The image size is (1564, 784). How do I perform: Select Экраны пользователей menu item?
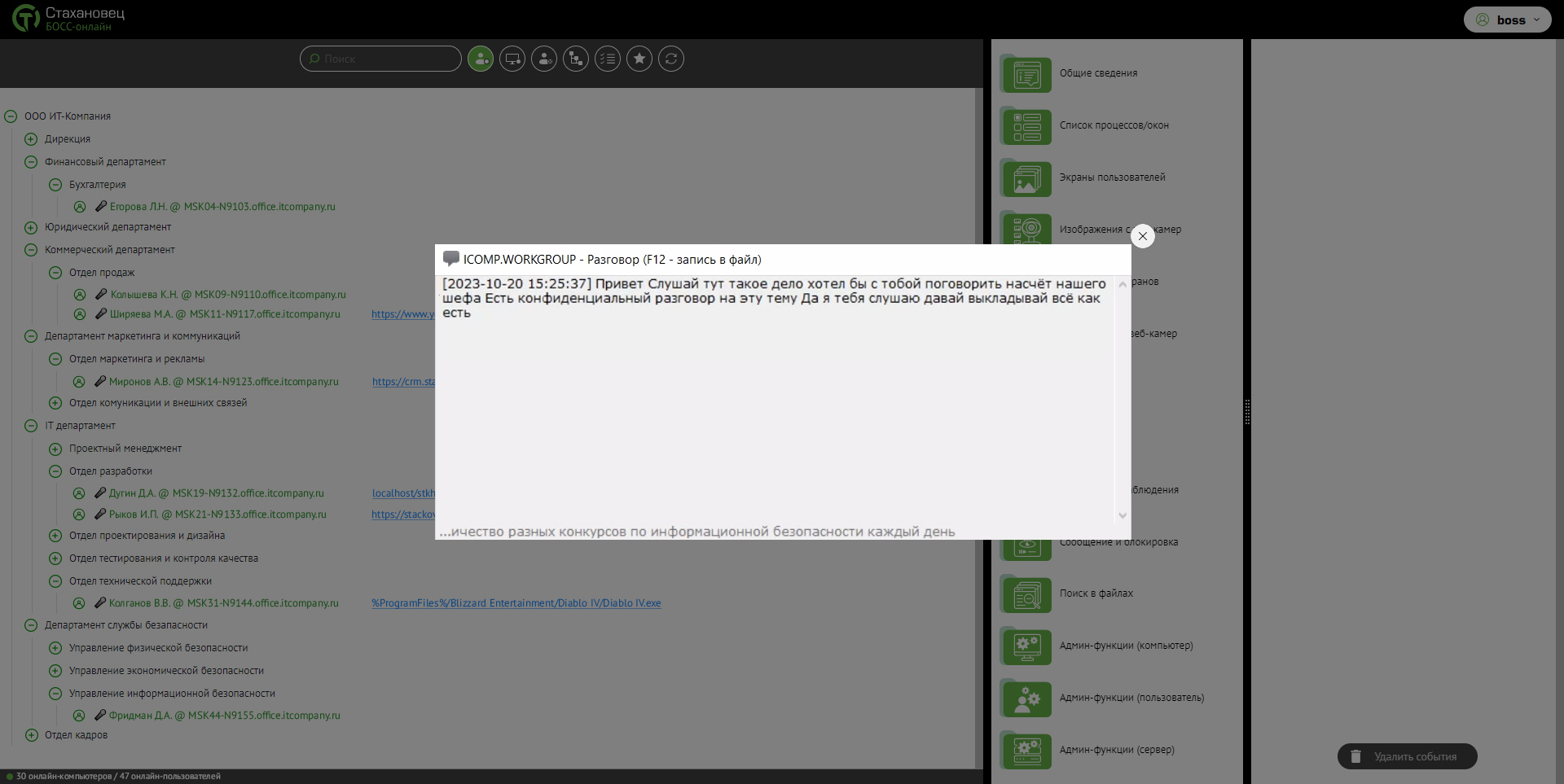(x=1112, y=177)
